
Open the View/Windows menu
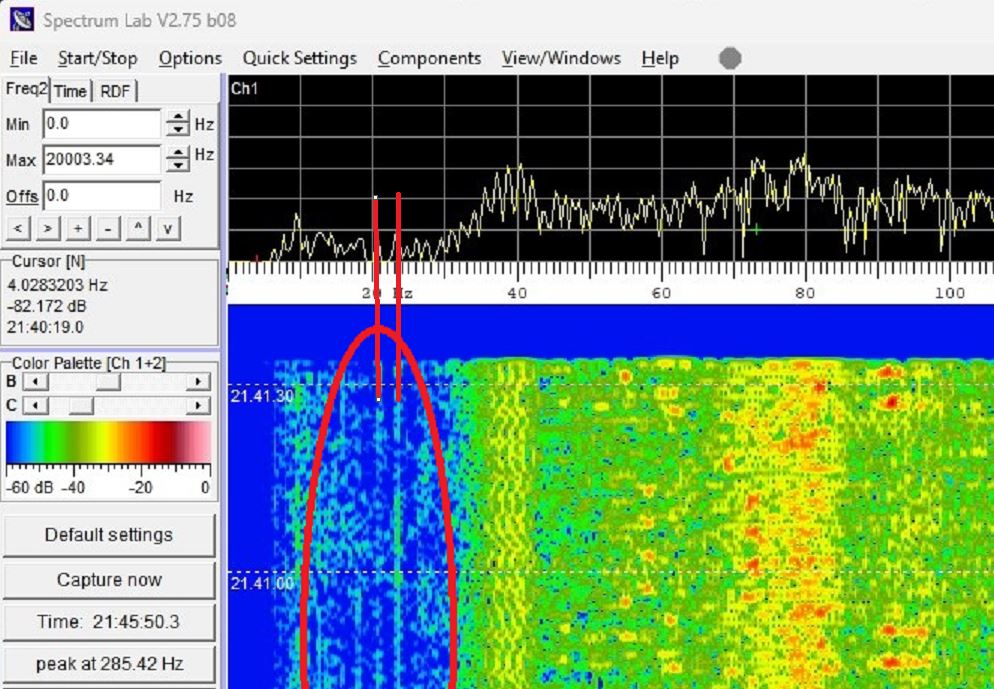point(561,58)
